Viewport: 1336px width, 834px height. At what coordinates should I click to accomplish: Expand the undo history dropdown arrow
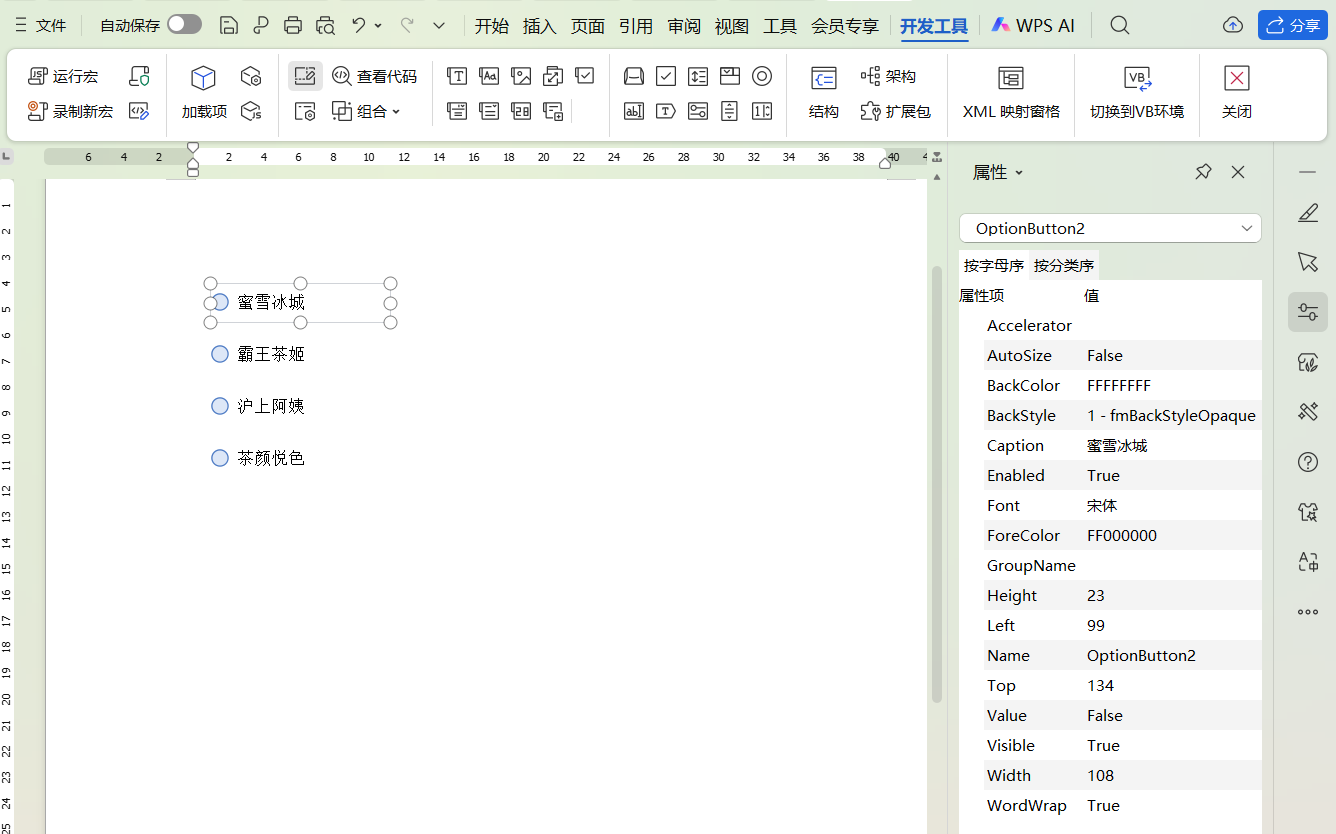[x=378, y=26]
